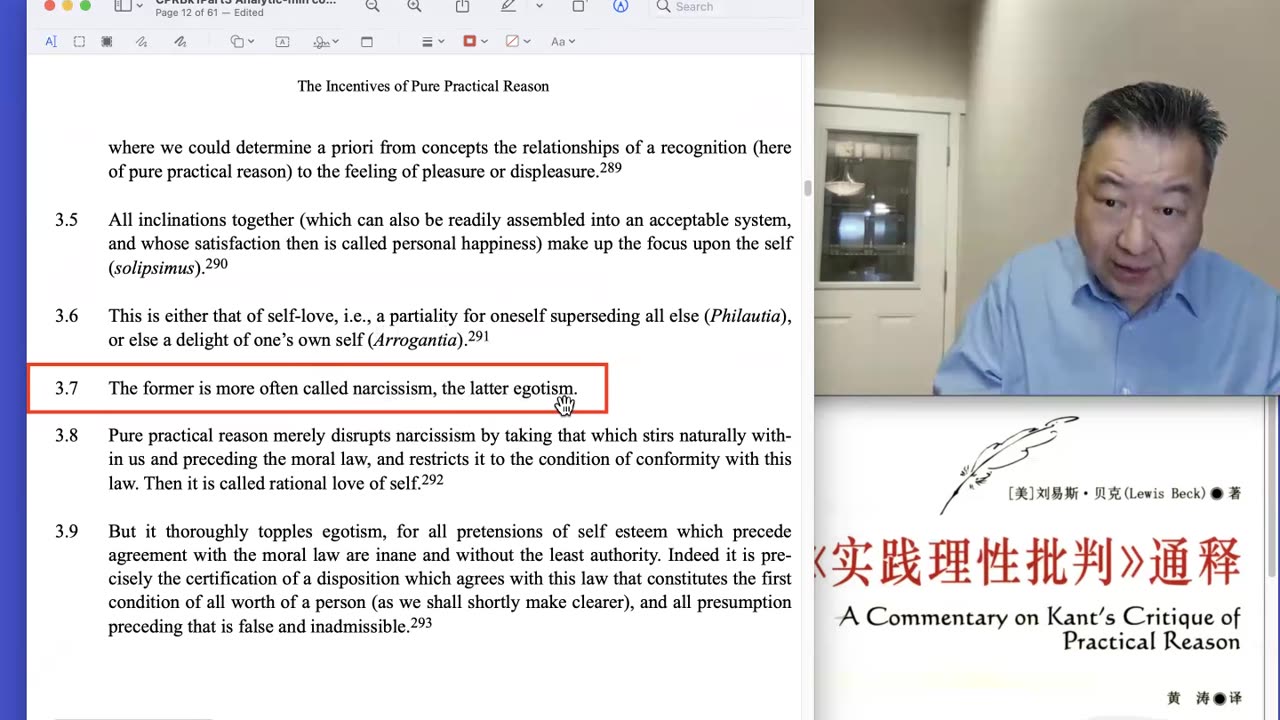Screen dimensions: 1280x720
Task: Click the magnifier icon in Search field
Action: point(663,6)
